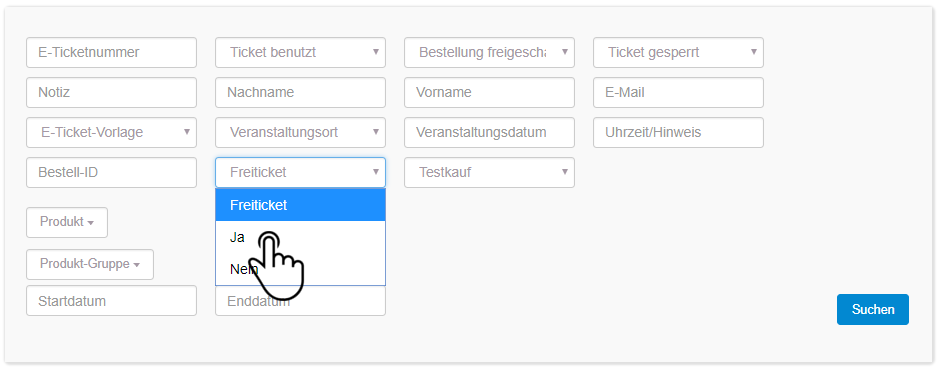Screen dimensions: 939x370
Task: Expand the Bestellung freigeschaltet dropdown
Action: coord(489,53)
